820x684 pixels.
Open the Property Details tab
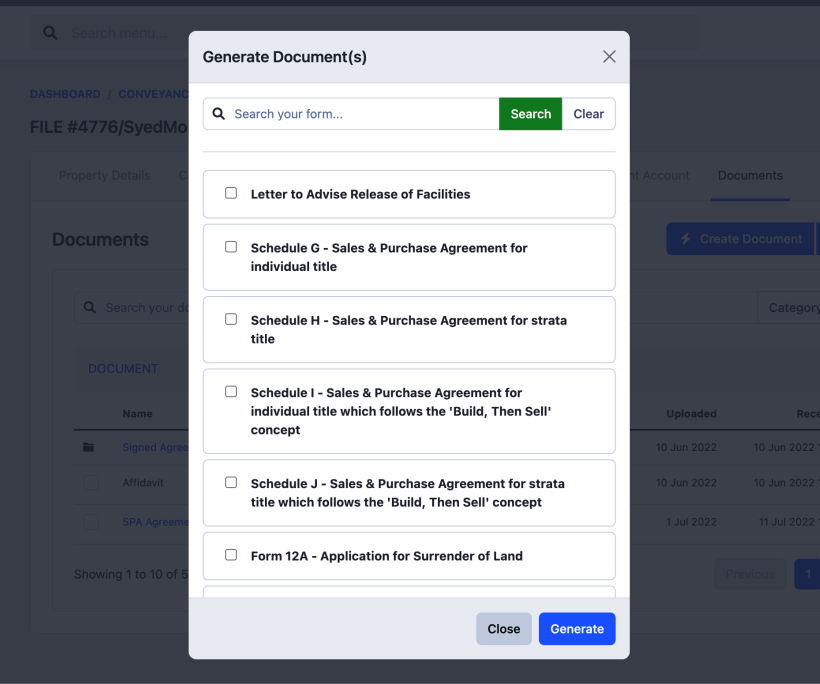click(105, 175)
